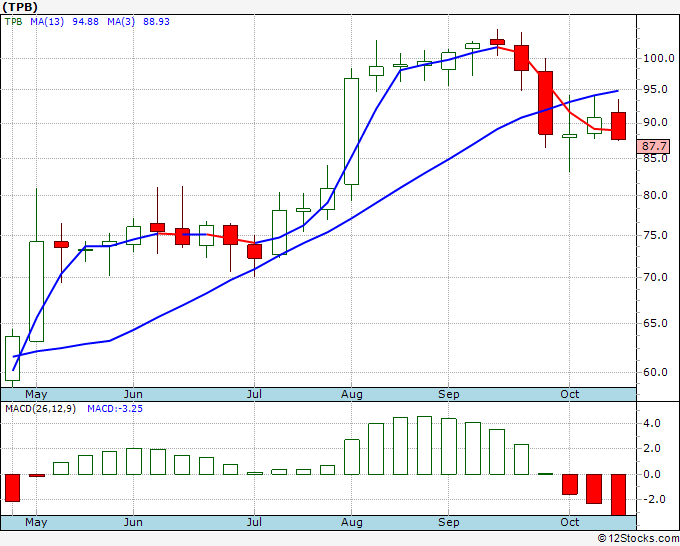Click the 60.0 price axis label

[x=655, y=372]
